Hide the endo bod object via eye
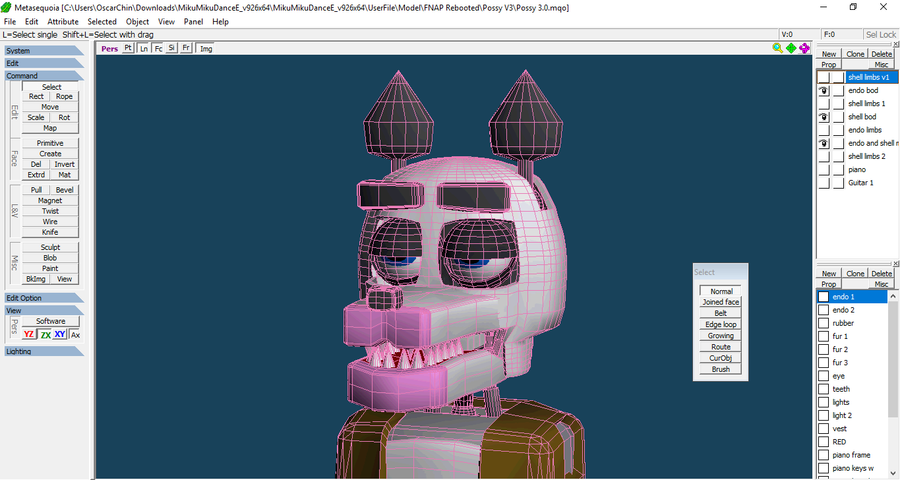The height and width of the screenshot is (480, 900). tap(824, 90)
